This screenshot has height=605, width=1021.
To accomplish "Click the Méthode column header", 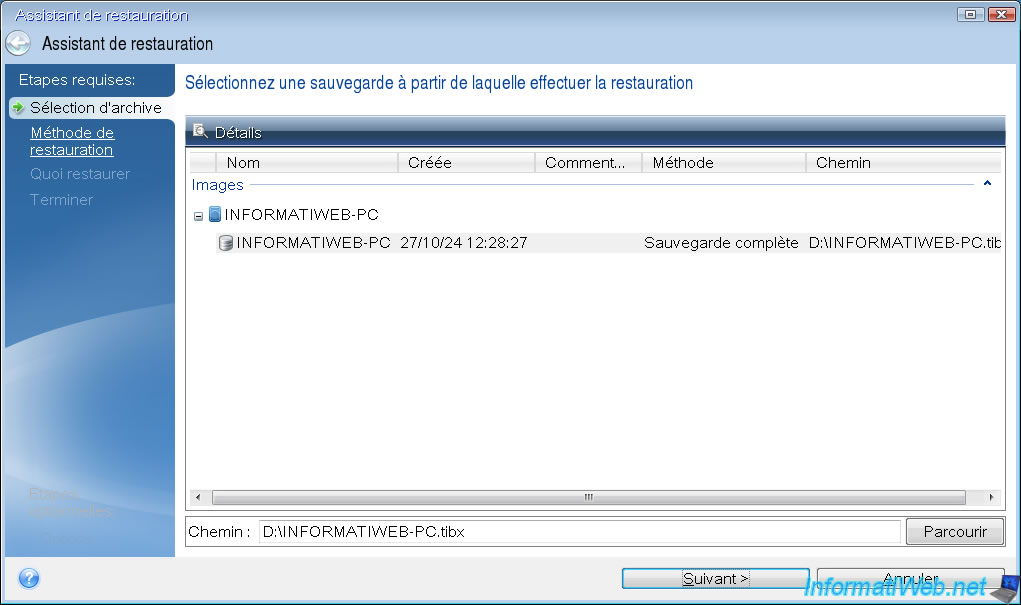I will (x=723, y=162).
